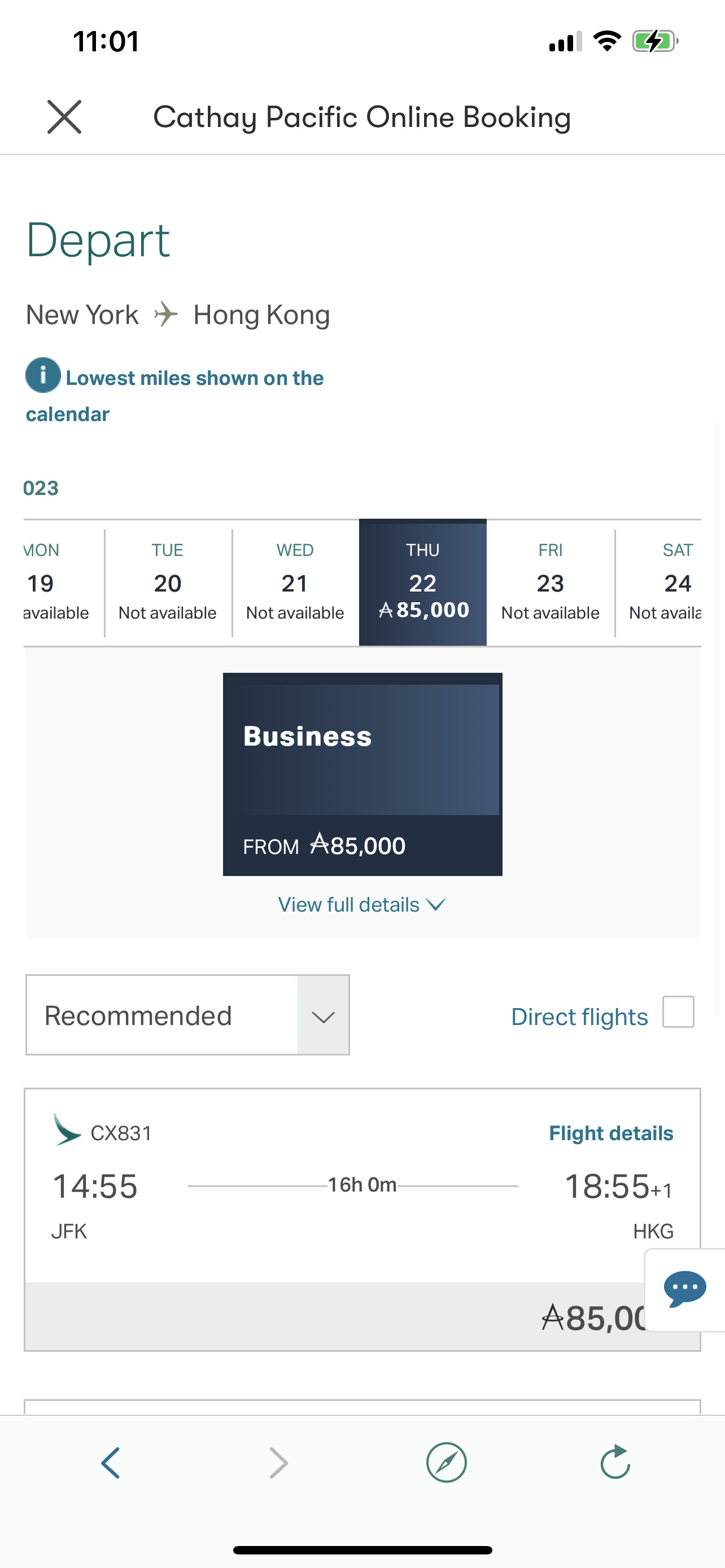
Task: Tap the browser forward arrow
Action: pyautogui.click(x=278, y=1462)
